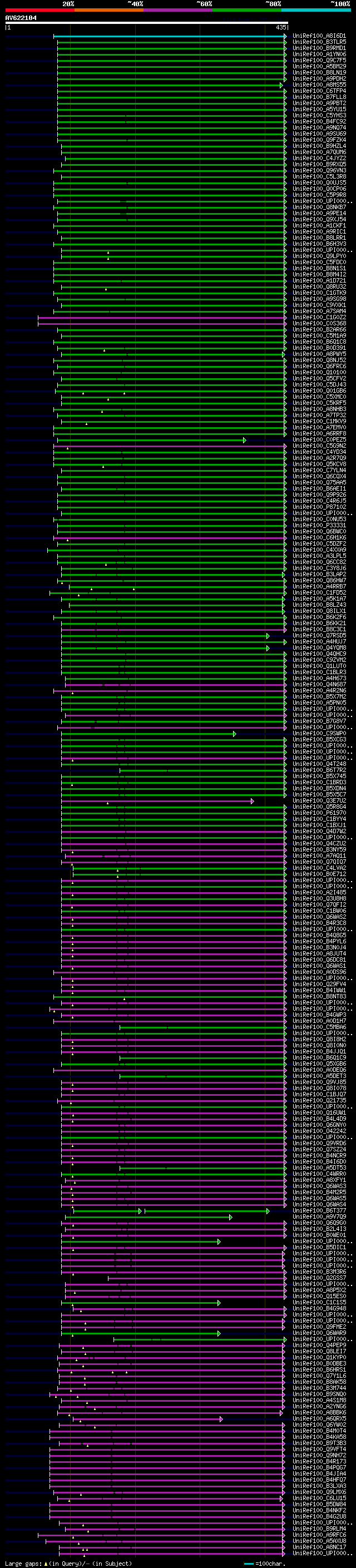Select hit UniRef100_B0D391
Screen dimensions: 356x1568
(x=319, y=348)
